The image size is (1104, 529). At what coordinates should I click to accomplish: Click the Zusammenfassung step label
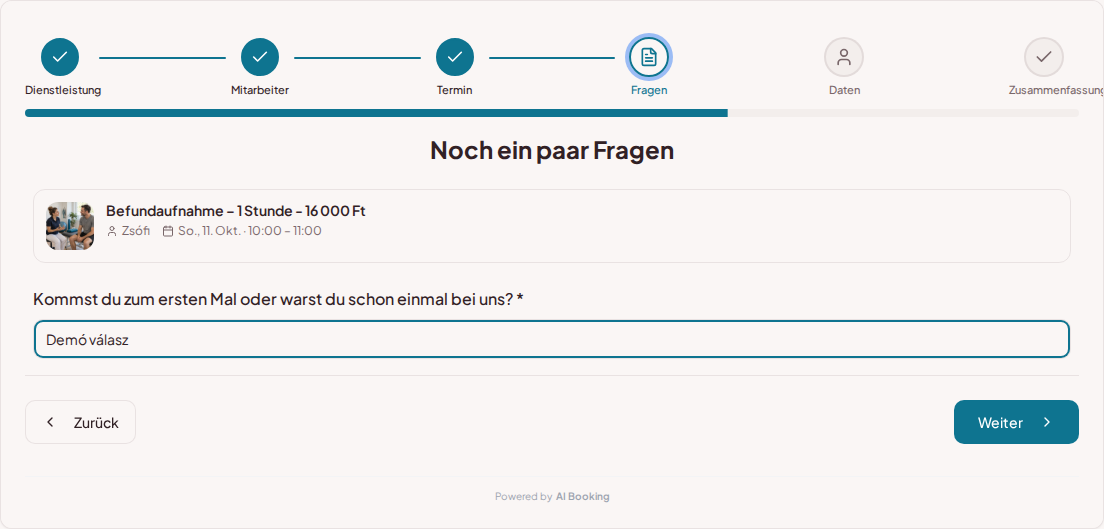[x=1055, y=90]
